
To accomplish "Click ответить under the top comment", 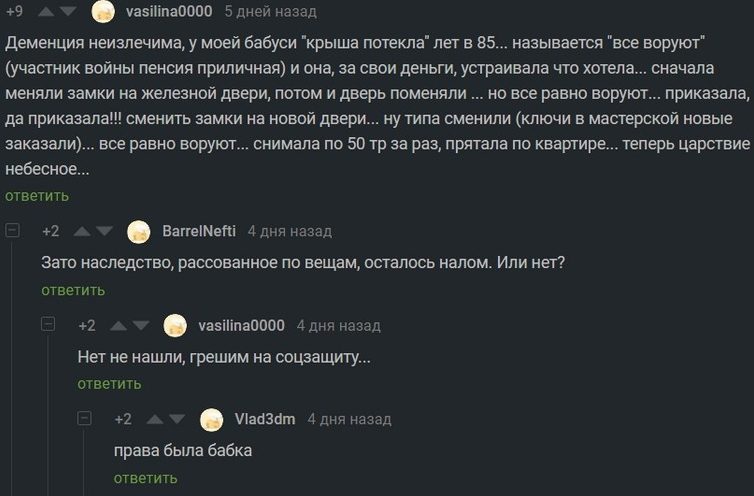I will pyautogui.click(x=37, y=196).
